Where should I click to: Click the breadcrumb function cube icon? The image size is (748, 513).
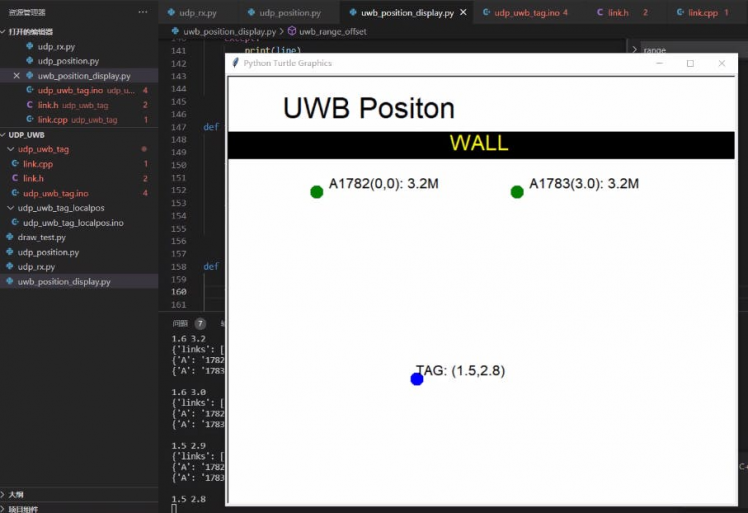[x=291, y=31]
